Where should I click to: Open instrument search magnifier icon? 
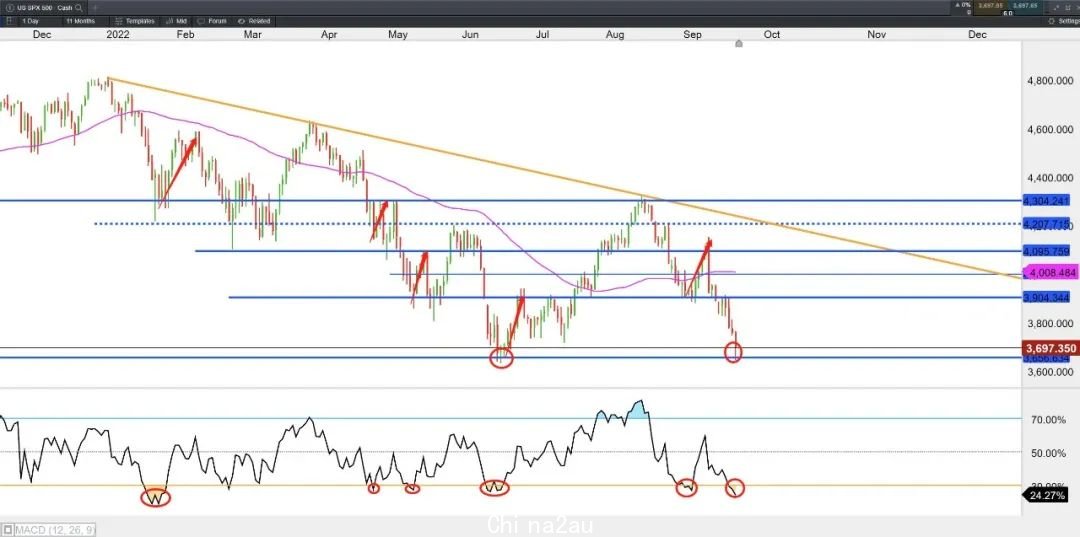78,8
